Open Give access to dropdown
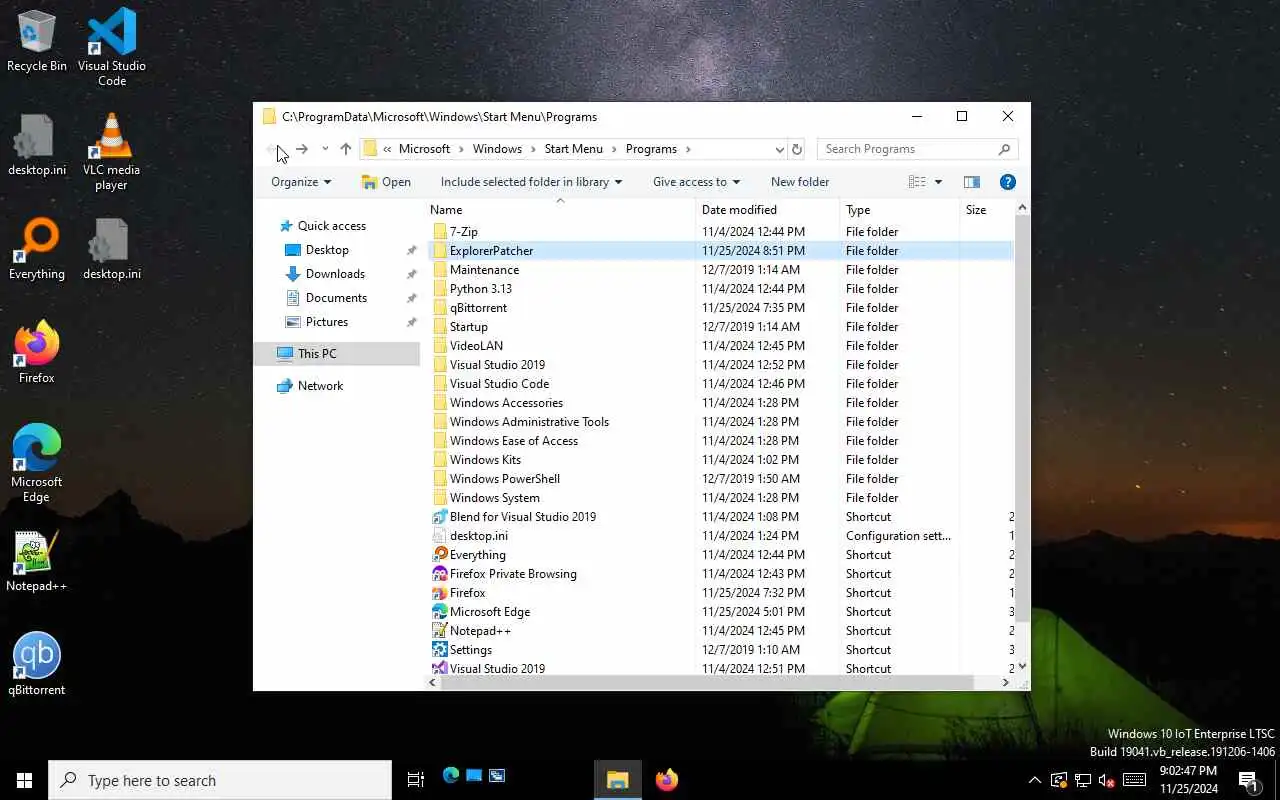 click(696, 182)
